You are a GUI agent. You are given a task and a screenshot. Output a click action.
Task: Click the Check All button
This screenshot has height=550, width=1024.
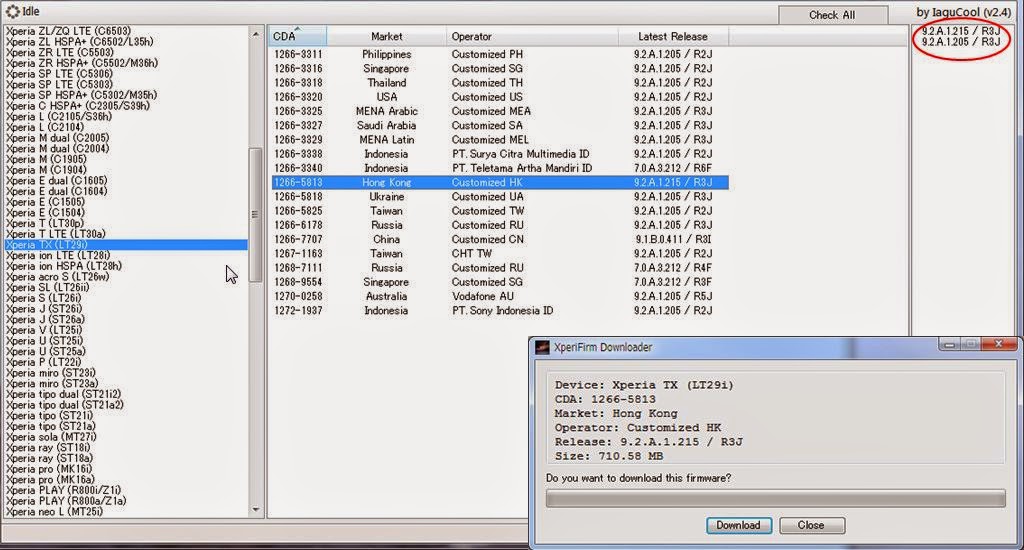tap(832, 15)
